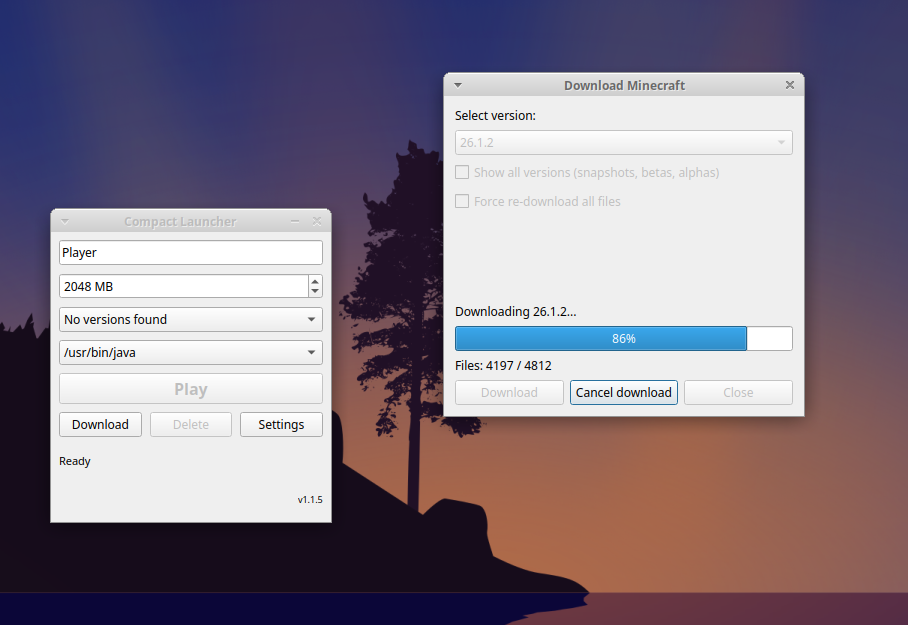Click the Settings button
908x625 pixels.
(281, 425)
